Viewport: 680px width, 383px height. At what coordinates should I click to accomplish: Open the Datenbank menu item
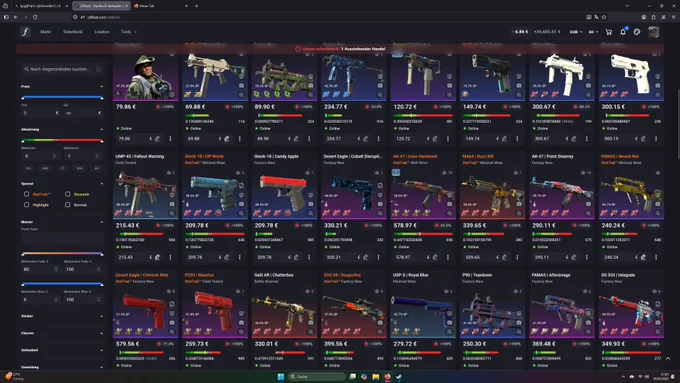(73, 32)
